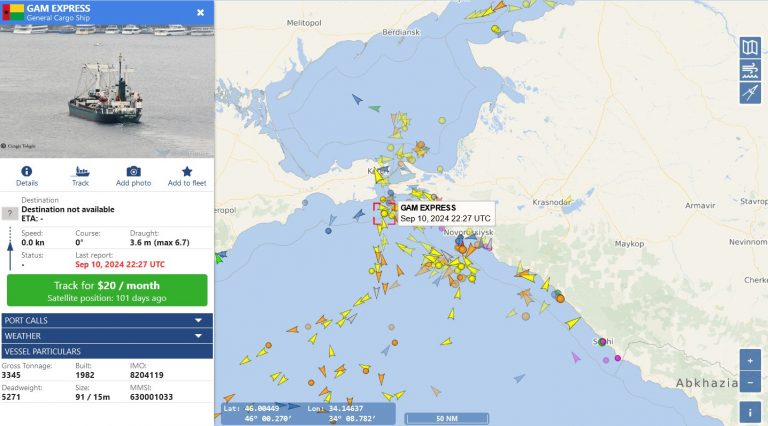This screenshot has width=768, height=426.
Task: Click Add photo camera icon
Action: [133, 176]
